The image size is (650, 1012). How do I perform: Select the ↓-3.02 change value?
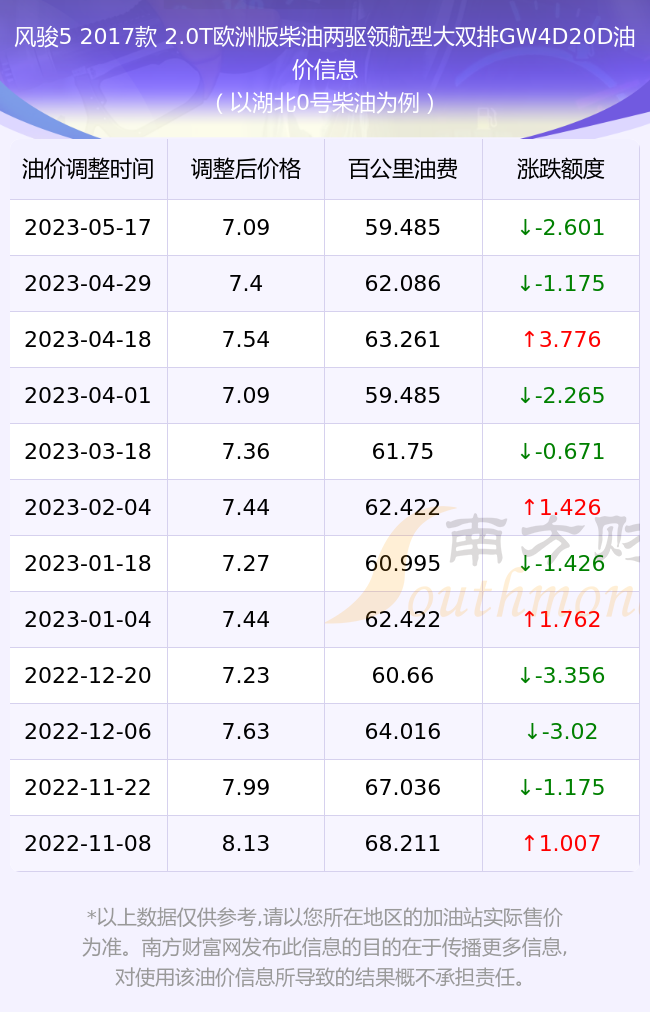pos(561,731)
